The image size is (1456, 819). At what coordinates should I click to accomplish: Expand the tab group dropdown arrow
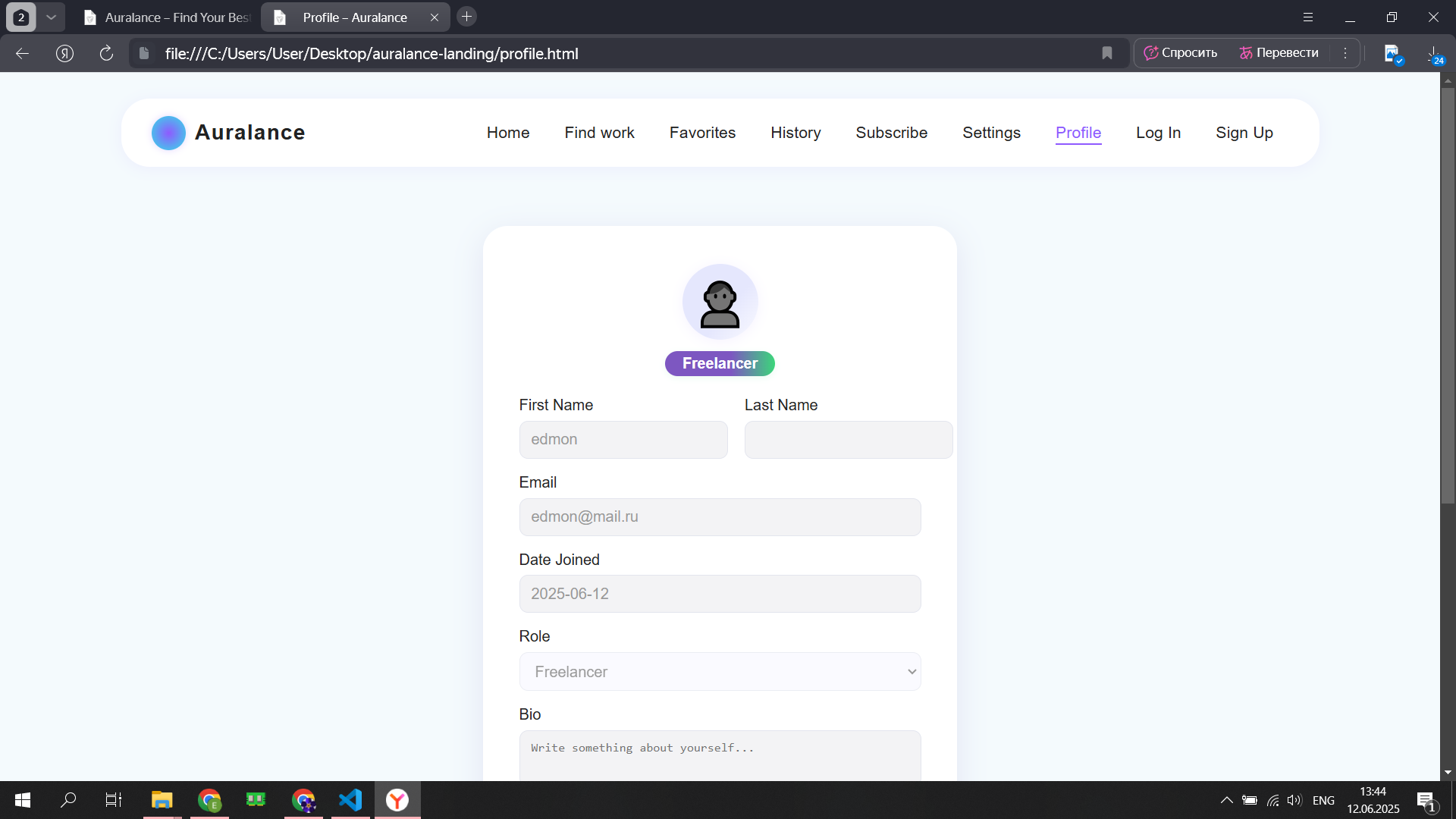coord(51,17)
